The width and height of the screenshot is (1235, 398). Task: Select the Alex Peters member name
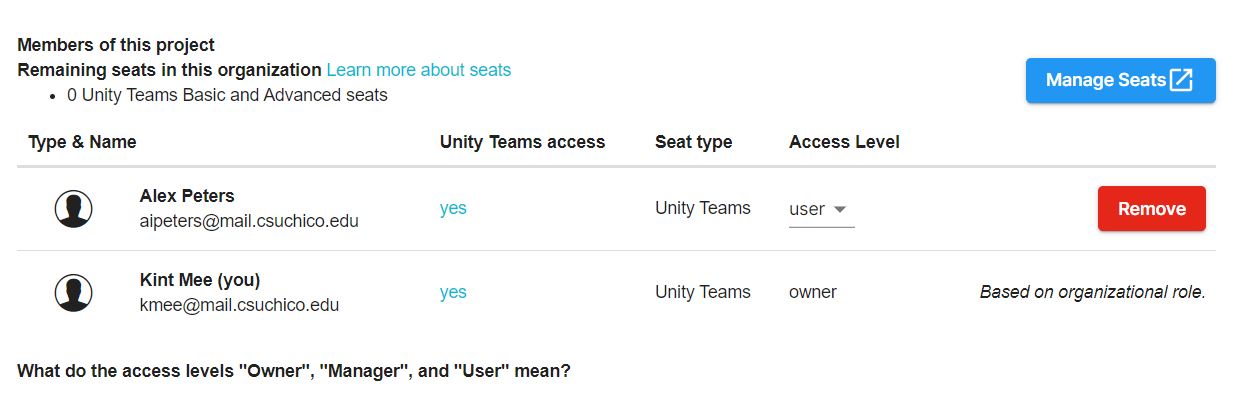187,196
